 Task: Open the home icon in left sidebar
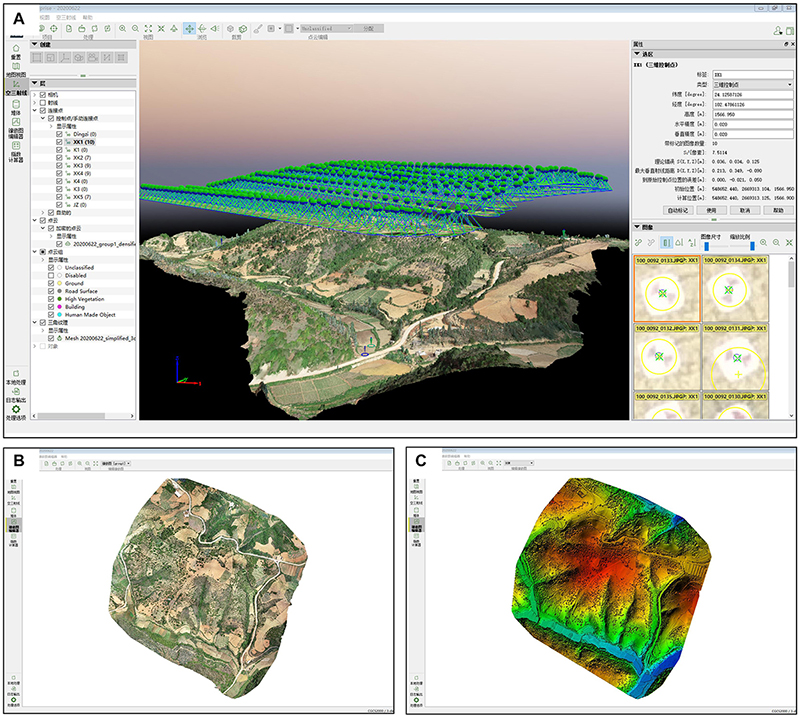(16, 49)
